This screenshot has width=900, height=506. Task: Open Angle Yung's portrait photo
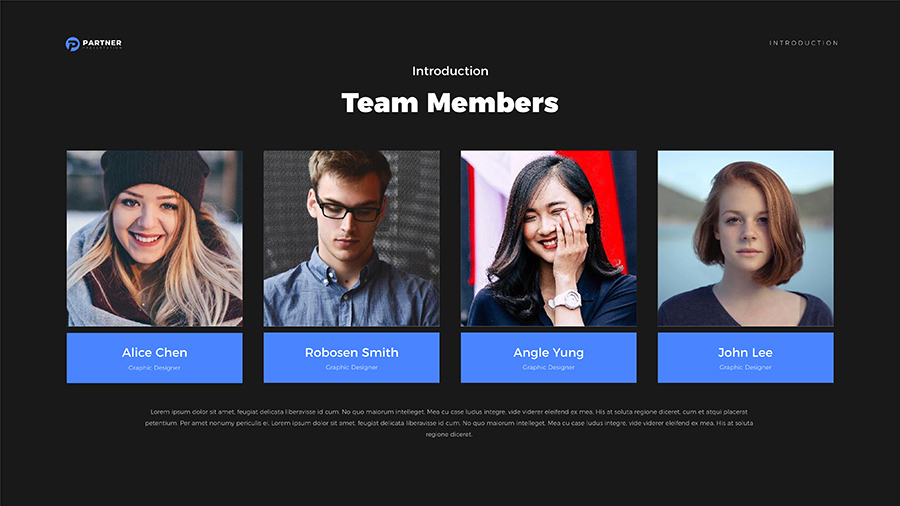(x=549, y=239)
